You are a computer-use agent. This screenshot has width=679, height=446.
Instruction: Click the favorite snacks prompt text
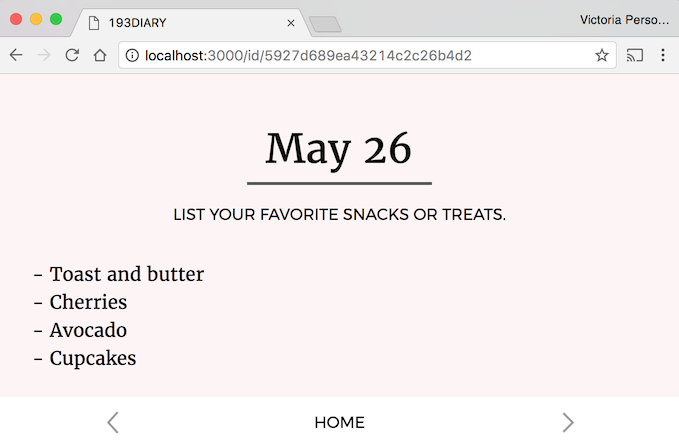tap(339, 214)
